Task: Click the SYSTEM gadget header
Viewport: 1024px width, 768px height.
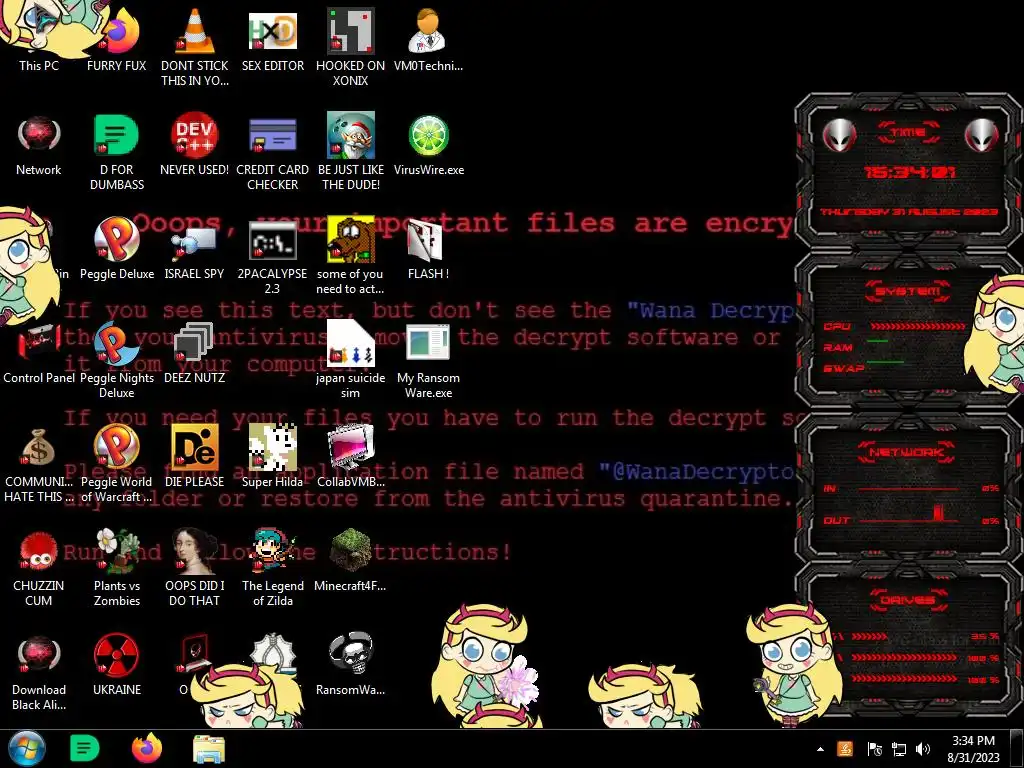Action: tap(908, 291)
